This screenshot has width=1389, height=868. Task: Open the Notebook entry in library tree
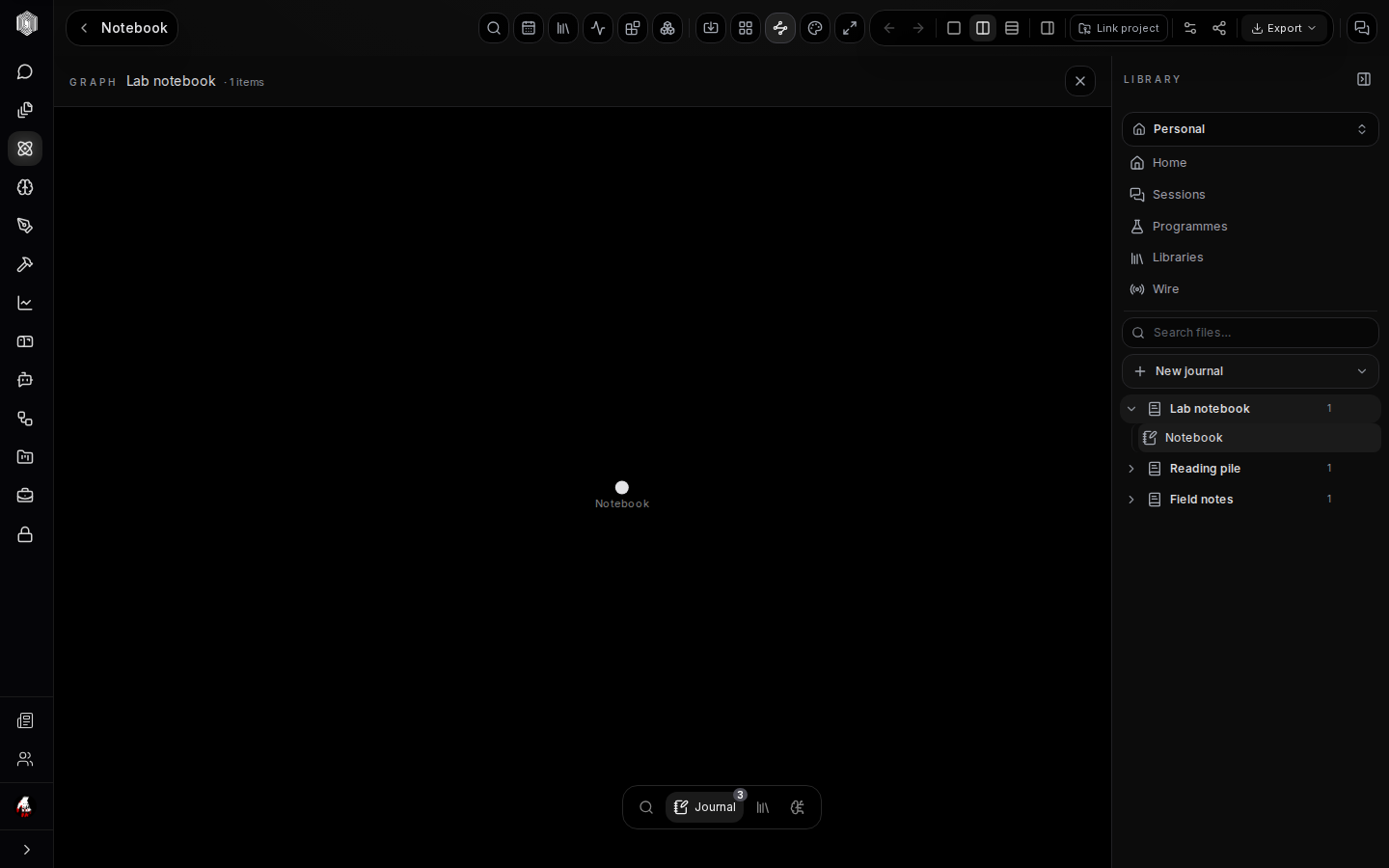[x=1260, y=438]
